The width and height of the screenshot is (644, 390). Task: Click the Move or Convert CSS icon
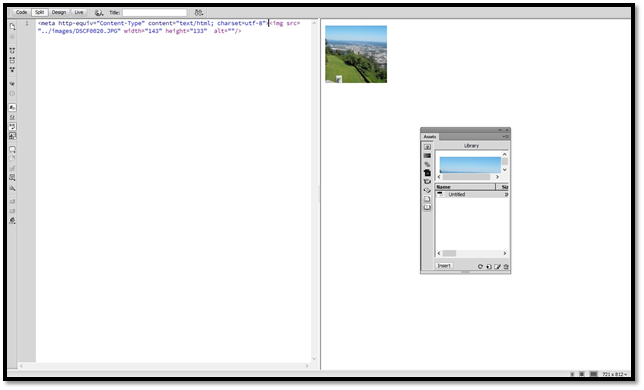tap(12, 188)
